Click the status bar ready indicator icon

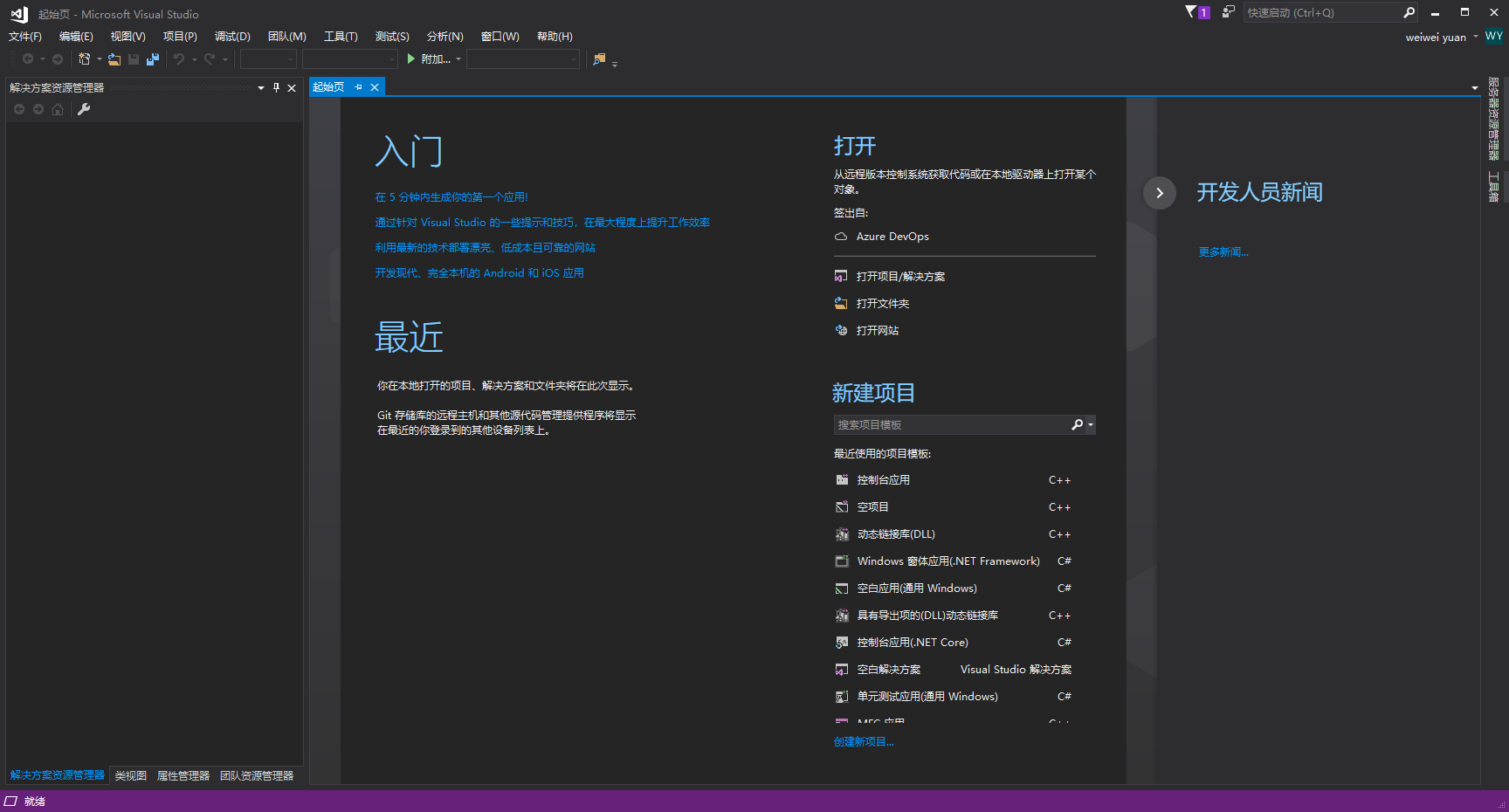[x=10, y=801]
